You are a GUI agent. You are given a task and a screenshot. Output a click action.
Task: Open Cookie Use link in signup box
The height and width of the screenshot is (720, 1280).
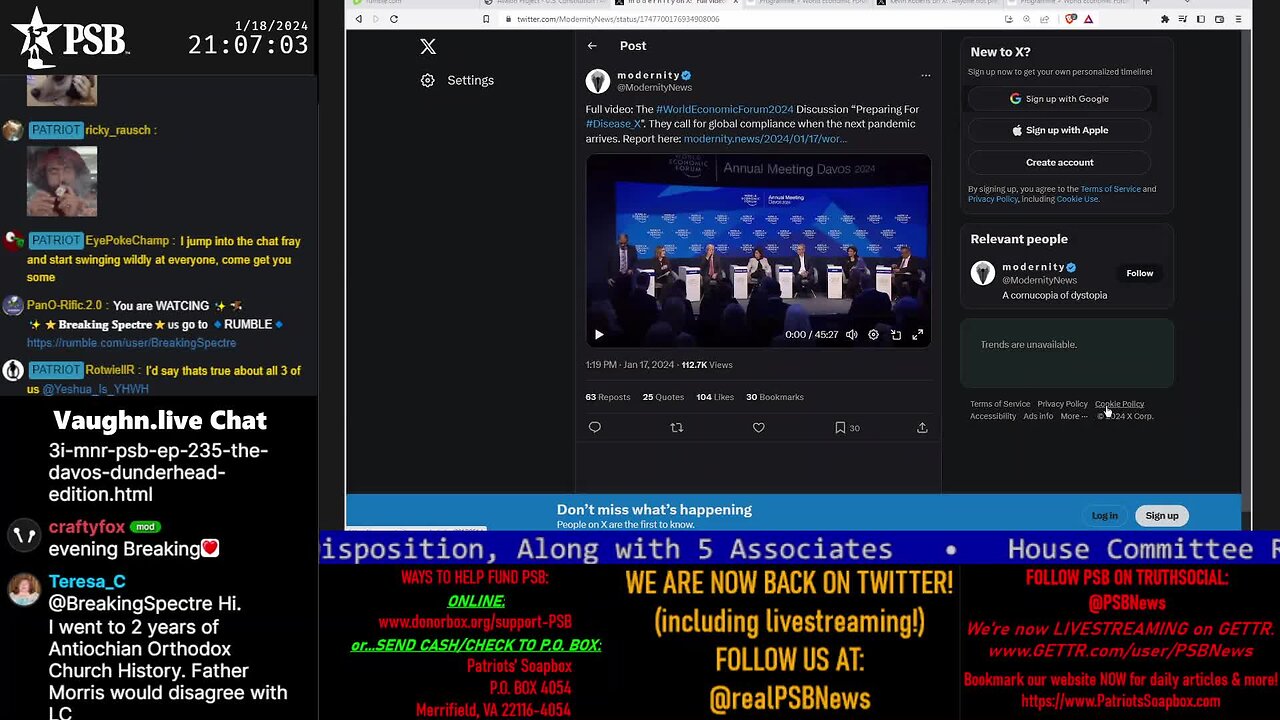pos(1077,199)
